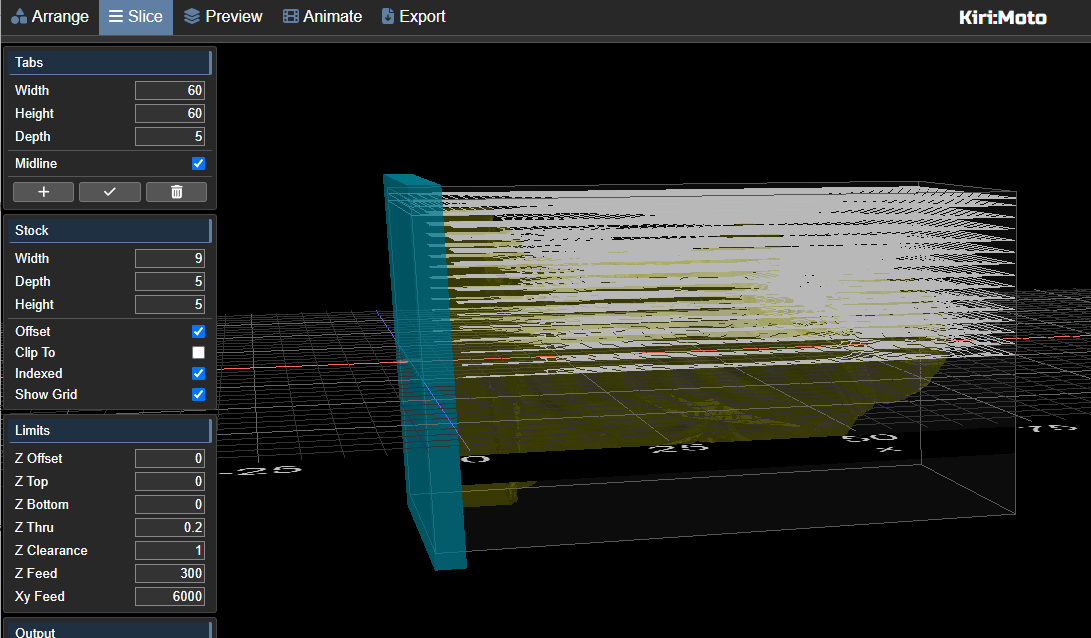Screen dimensions: 1091x638
Task: Confirm tabs with the checkmark button
Action: tap(110, 192)
